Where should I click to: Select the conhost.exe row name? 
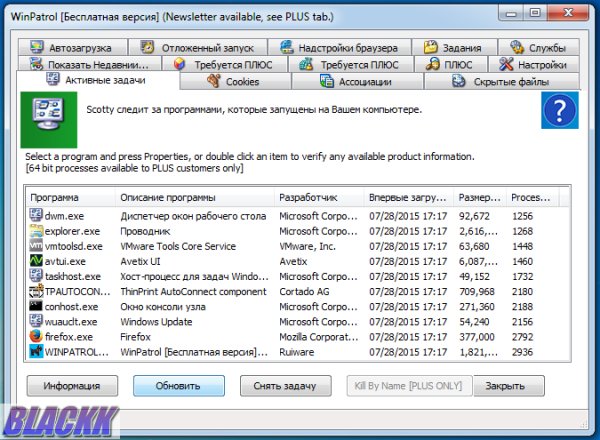point(72,306)
